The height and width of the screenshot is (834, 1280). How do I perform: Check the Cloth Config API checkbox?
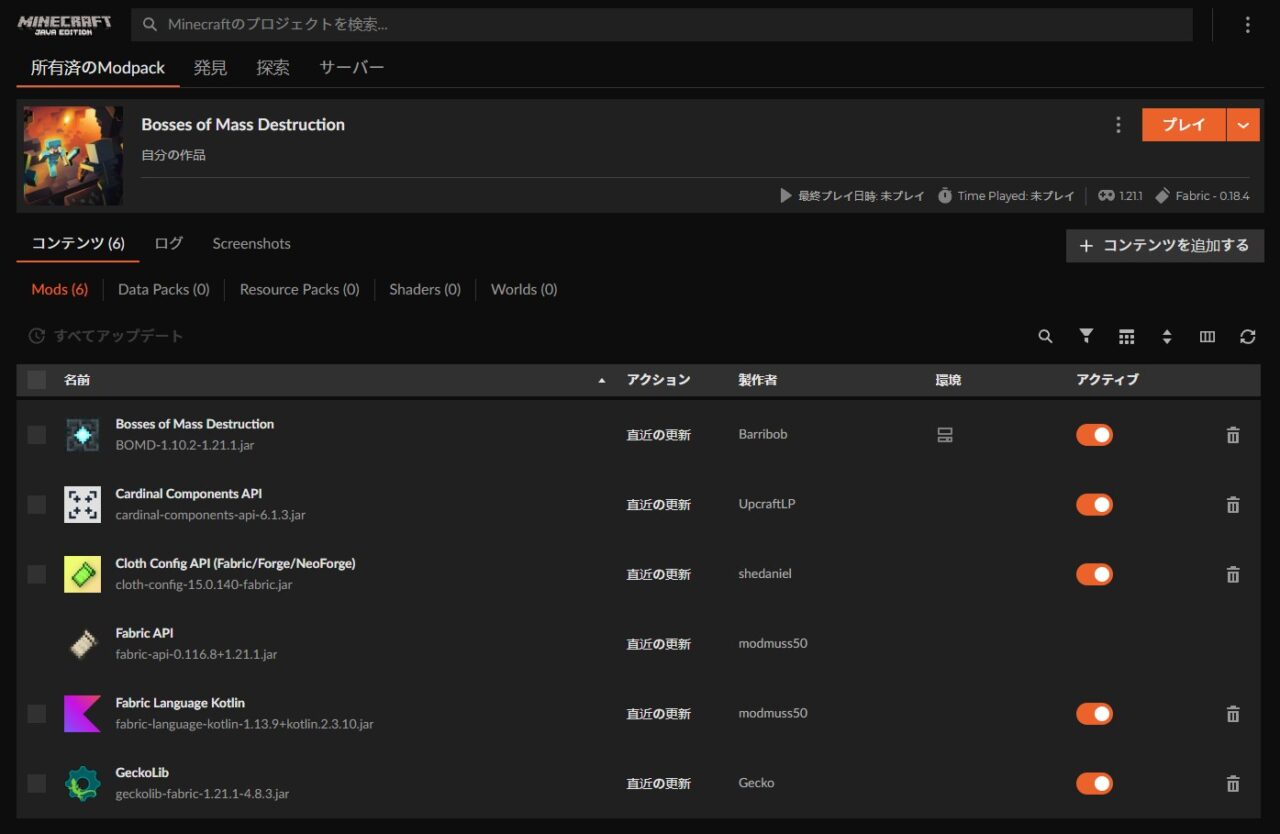37,574
